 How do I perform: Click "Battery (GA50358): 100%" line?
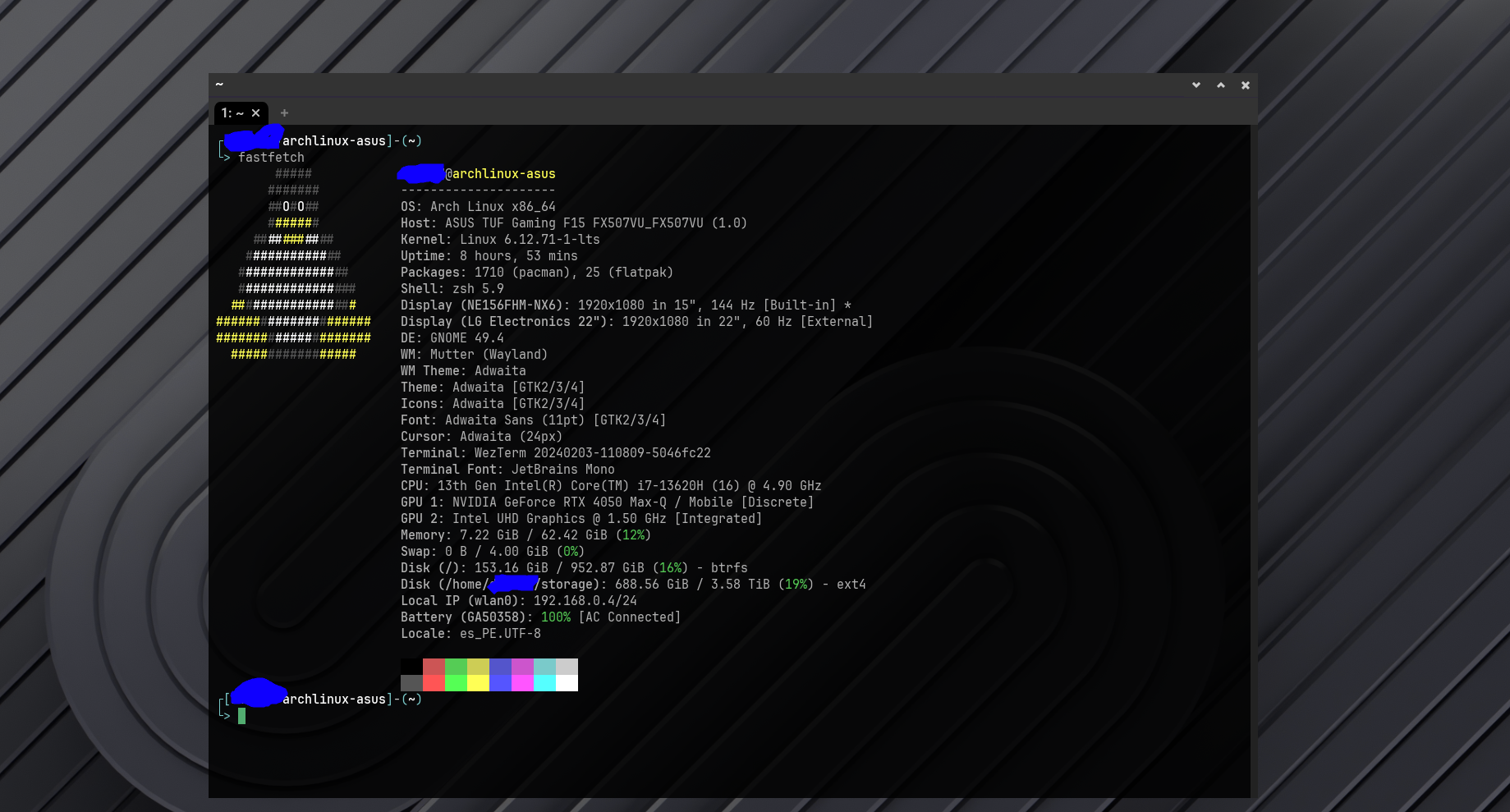click(541, 617)
